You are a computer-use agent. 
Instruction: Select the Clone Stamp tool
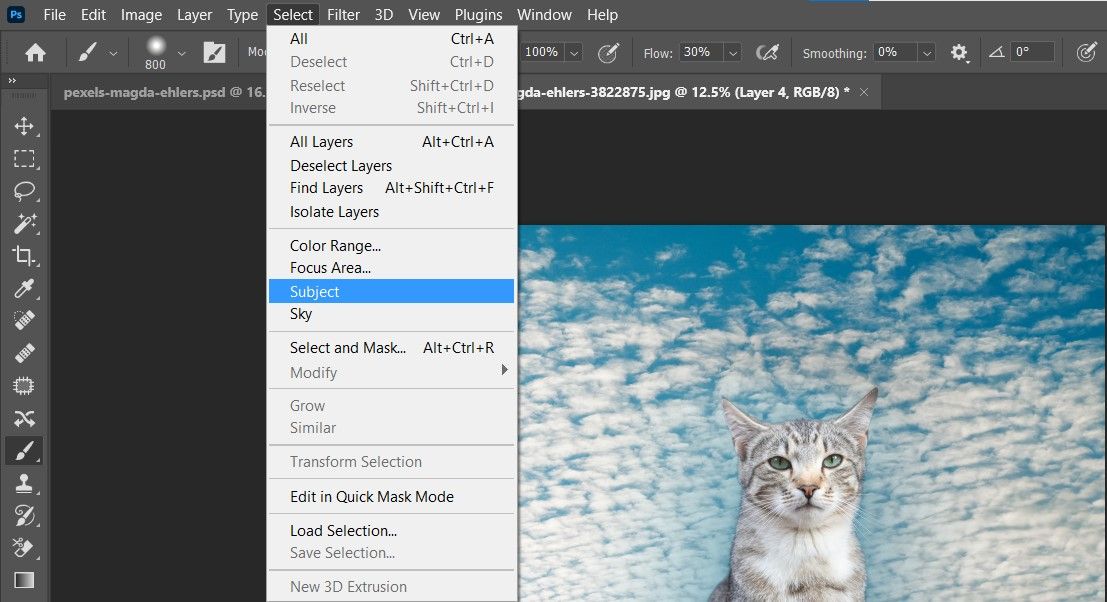point(24,483)
